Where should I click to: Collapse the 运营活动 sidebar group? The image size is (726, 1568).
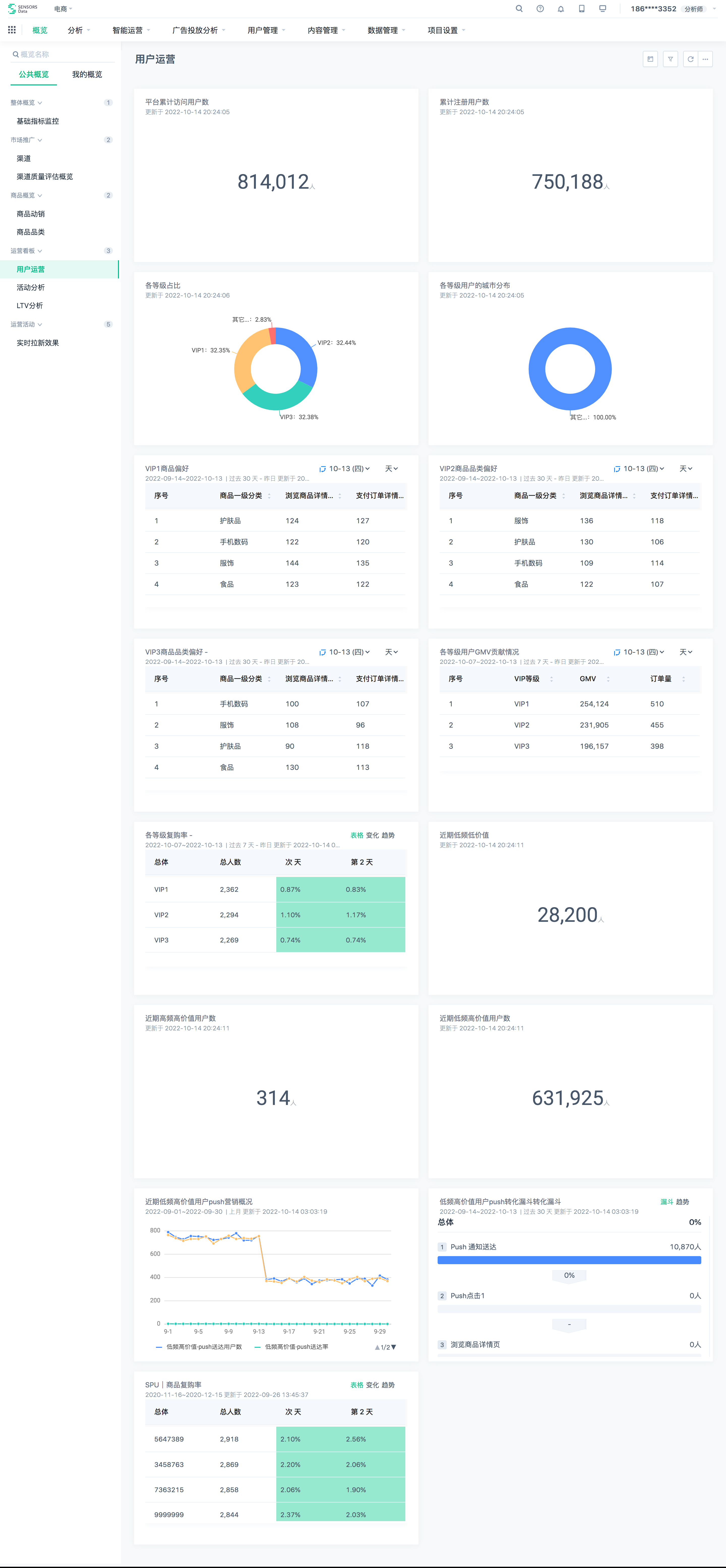pos(26,324)
